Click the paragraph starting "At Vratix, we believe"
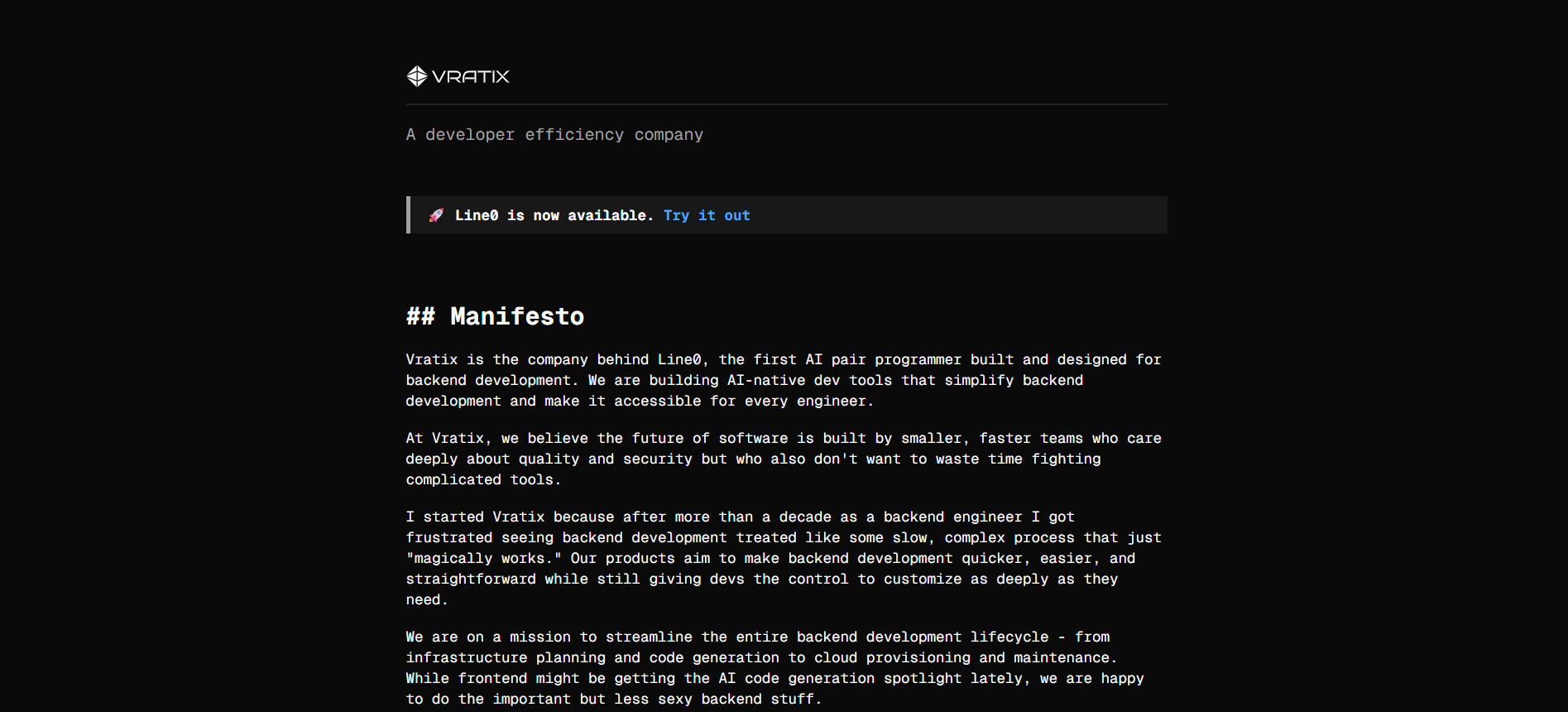Screen dimensions: 1568x712 point(784,459)
